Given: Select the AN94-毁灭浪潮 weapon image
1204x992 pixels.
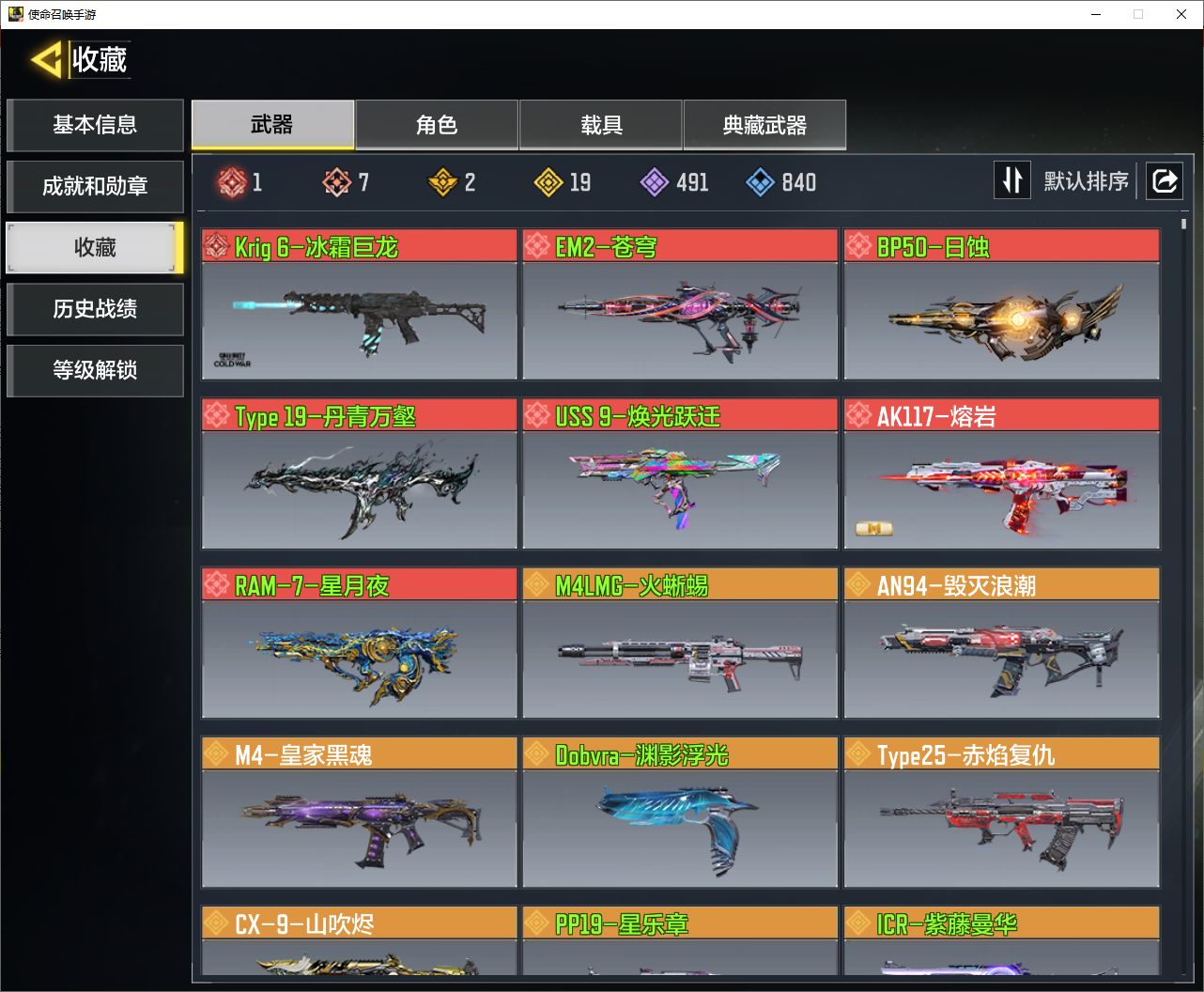Looking at the screenshot, I should [1002, 659].
